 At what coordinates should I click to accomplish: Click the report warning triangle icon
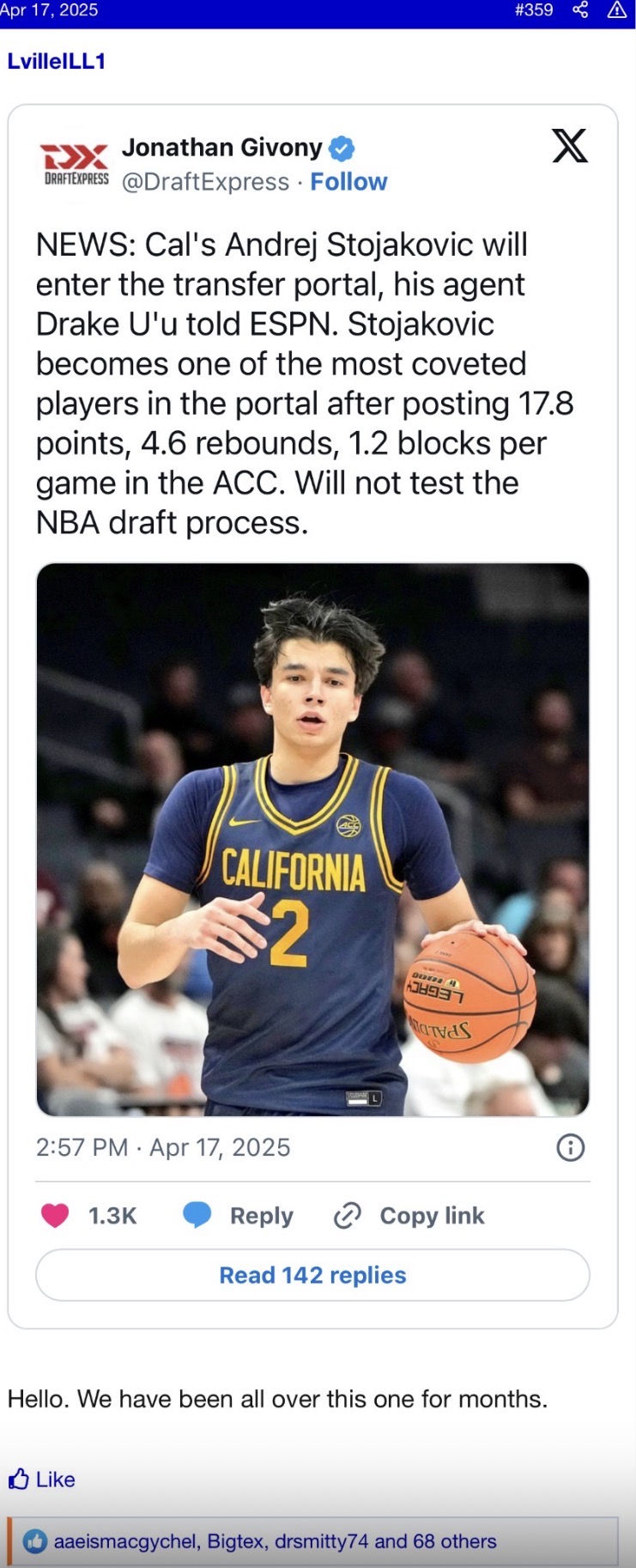pos(617,10)
